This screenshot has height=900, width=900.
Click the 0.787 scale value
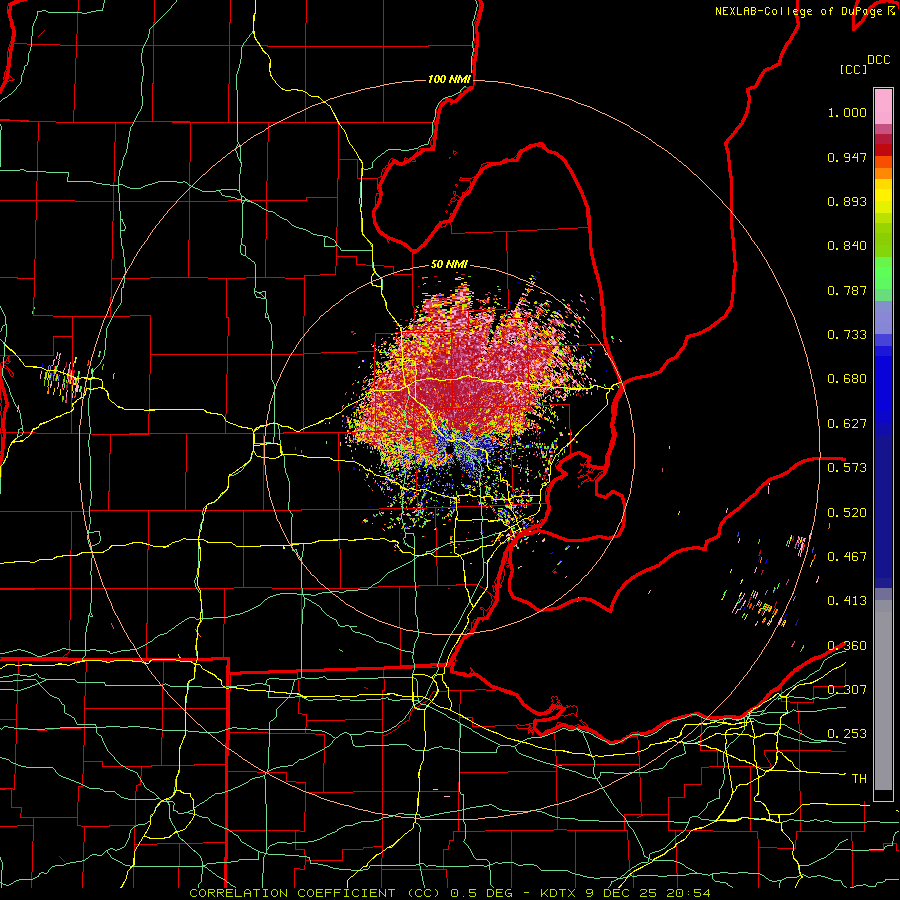(x=847, y=290)
